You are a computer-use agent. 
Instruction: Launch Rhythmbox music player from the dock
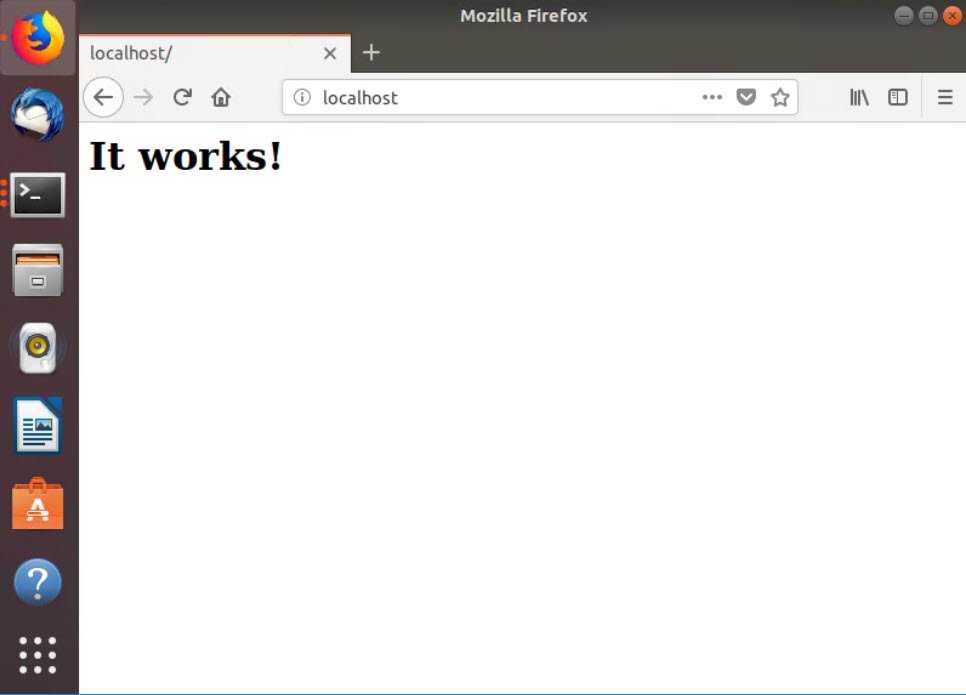pos(38,348)
